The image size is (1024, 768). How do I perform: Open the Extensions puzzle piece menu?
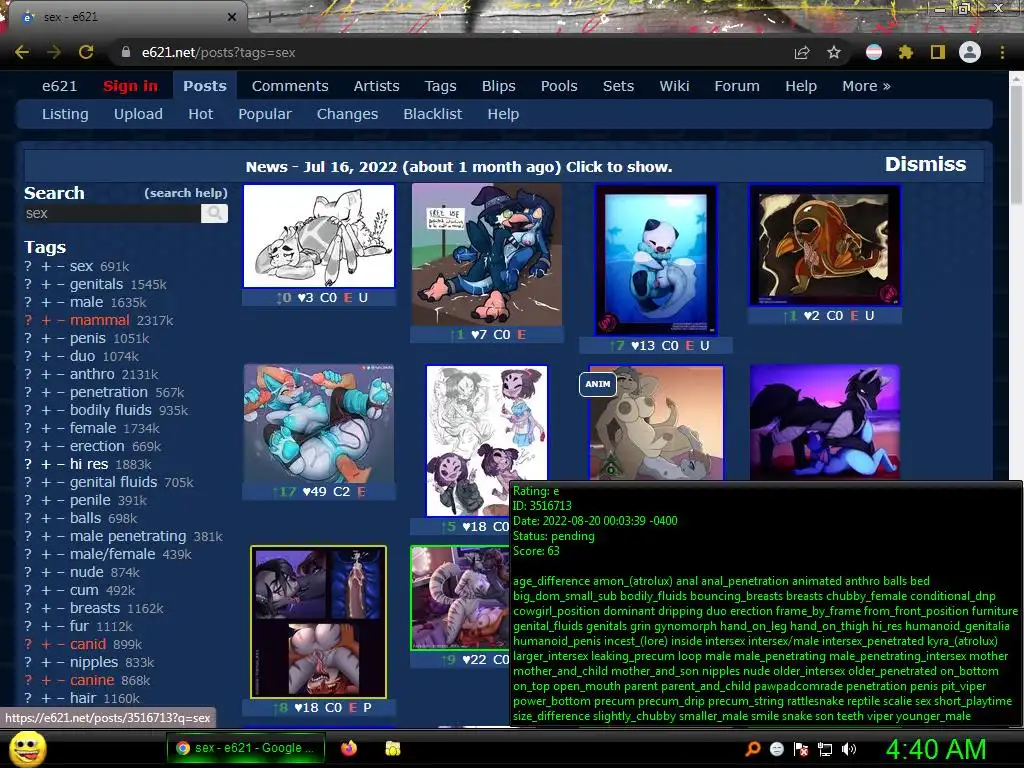coord(905,52)
